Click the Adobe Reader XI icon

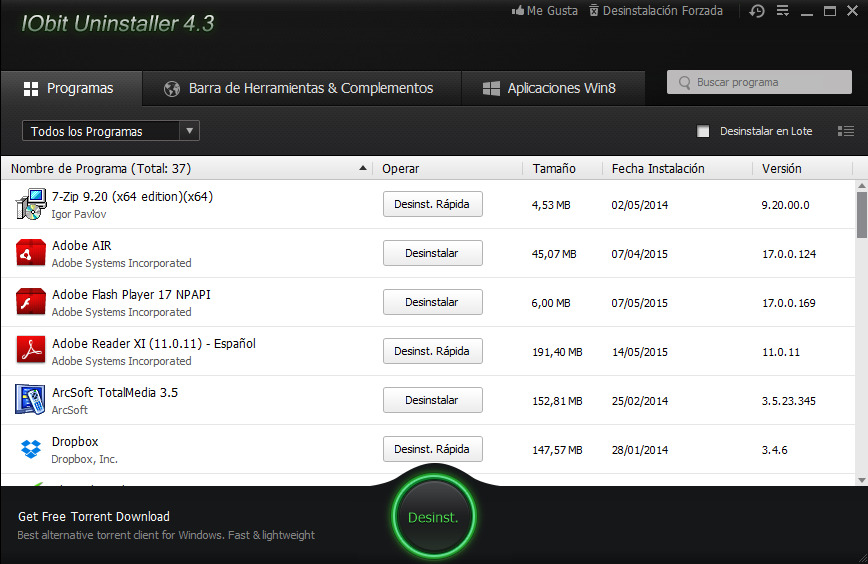(x=31, y=351)
